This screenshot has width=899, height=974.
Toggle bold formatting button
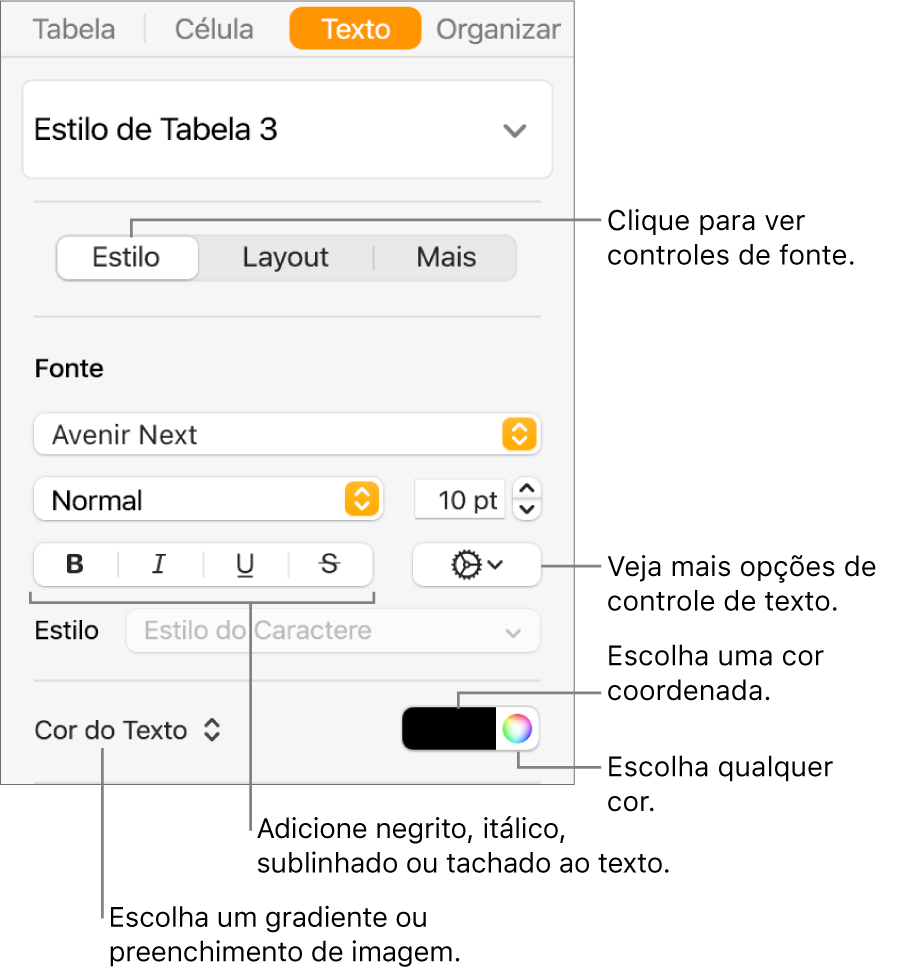75,565
